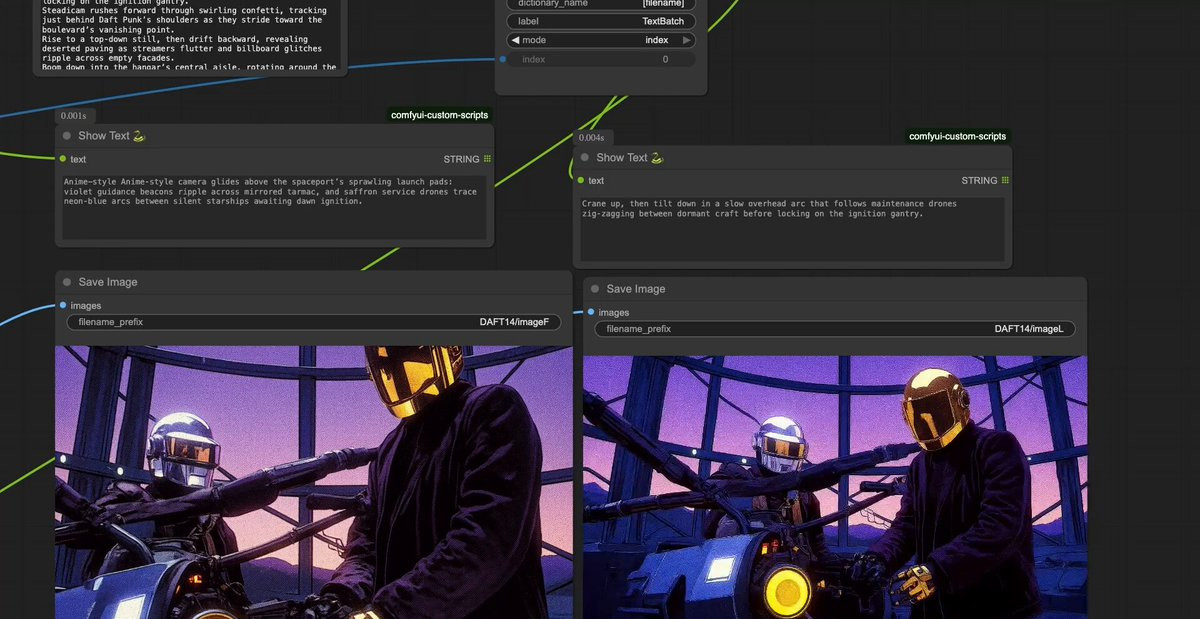Click the text area starting "Crane up, then tilt down"
1200x619 pixels.
(791, 228)
